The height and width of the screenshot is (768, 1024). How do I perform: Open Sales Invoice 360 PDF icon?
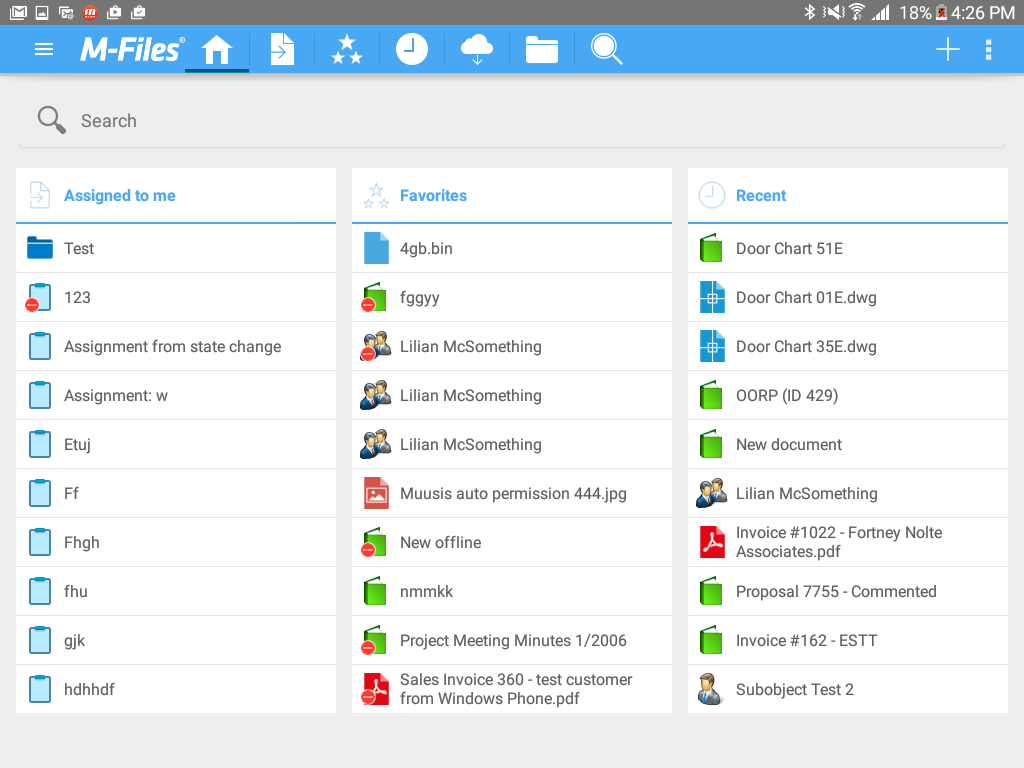pos(375,689)
